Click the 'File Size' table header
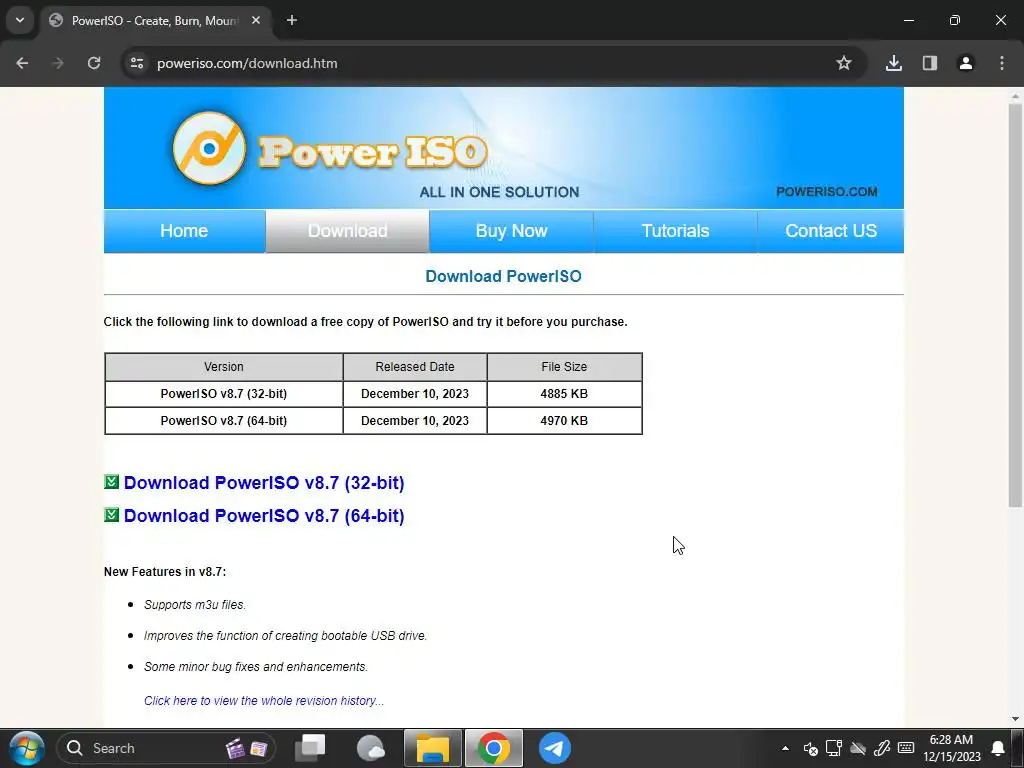Screen dimensions: 1024x768 tap(564, 367)
